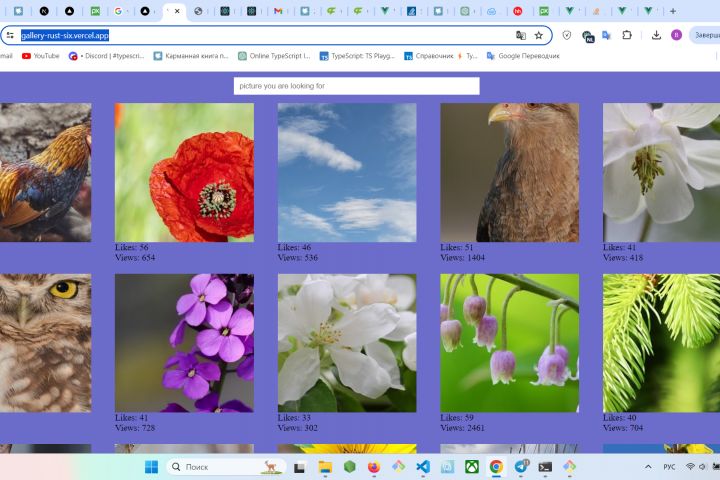Open Telegram from taskbar

[x=521, y=467]
